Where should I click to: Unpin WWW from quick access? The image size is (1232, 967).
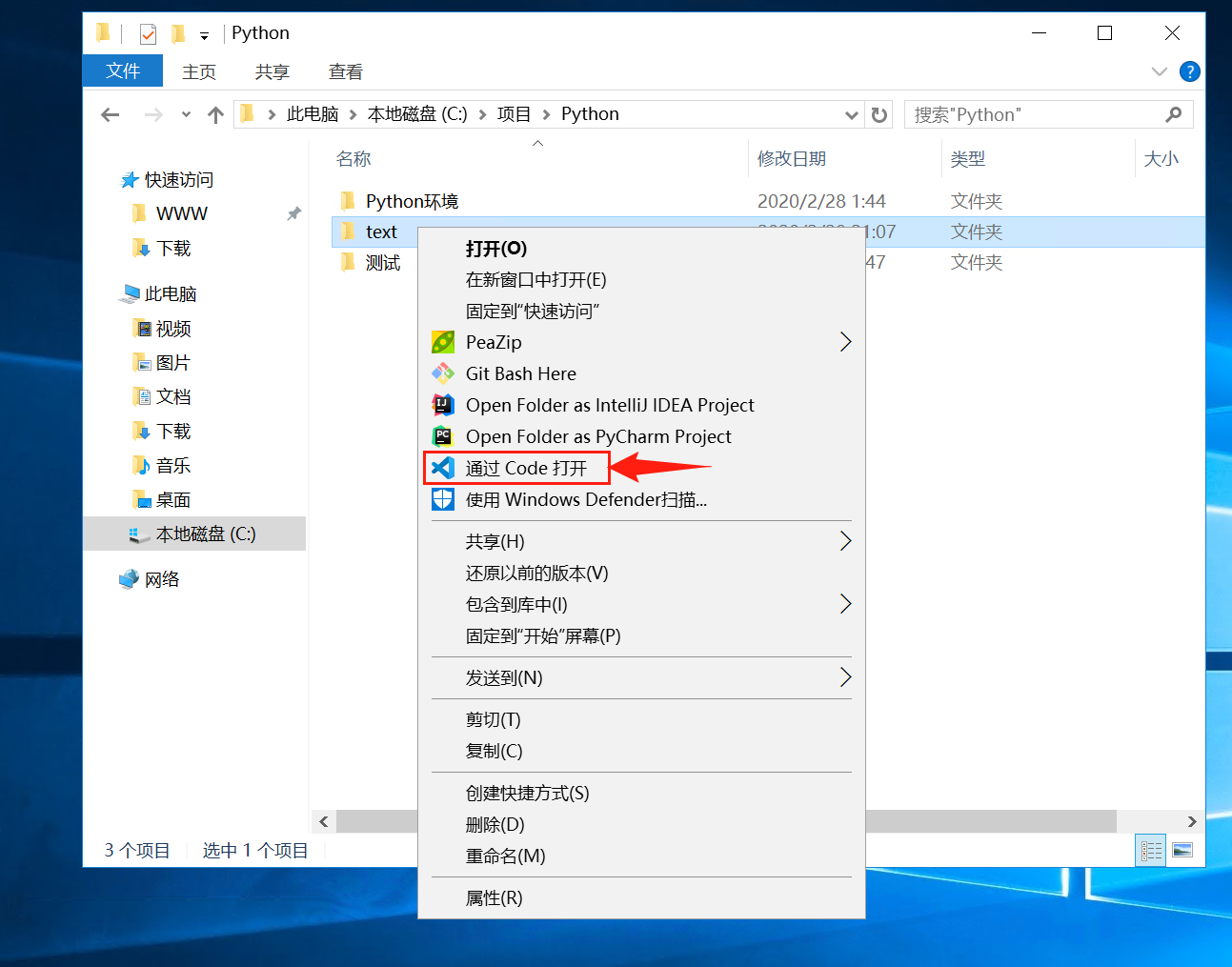tap(293, 213)
